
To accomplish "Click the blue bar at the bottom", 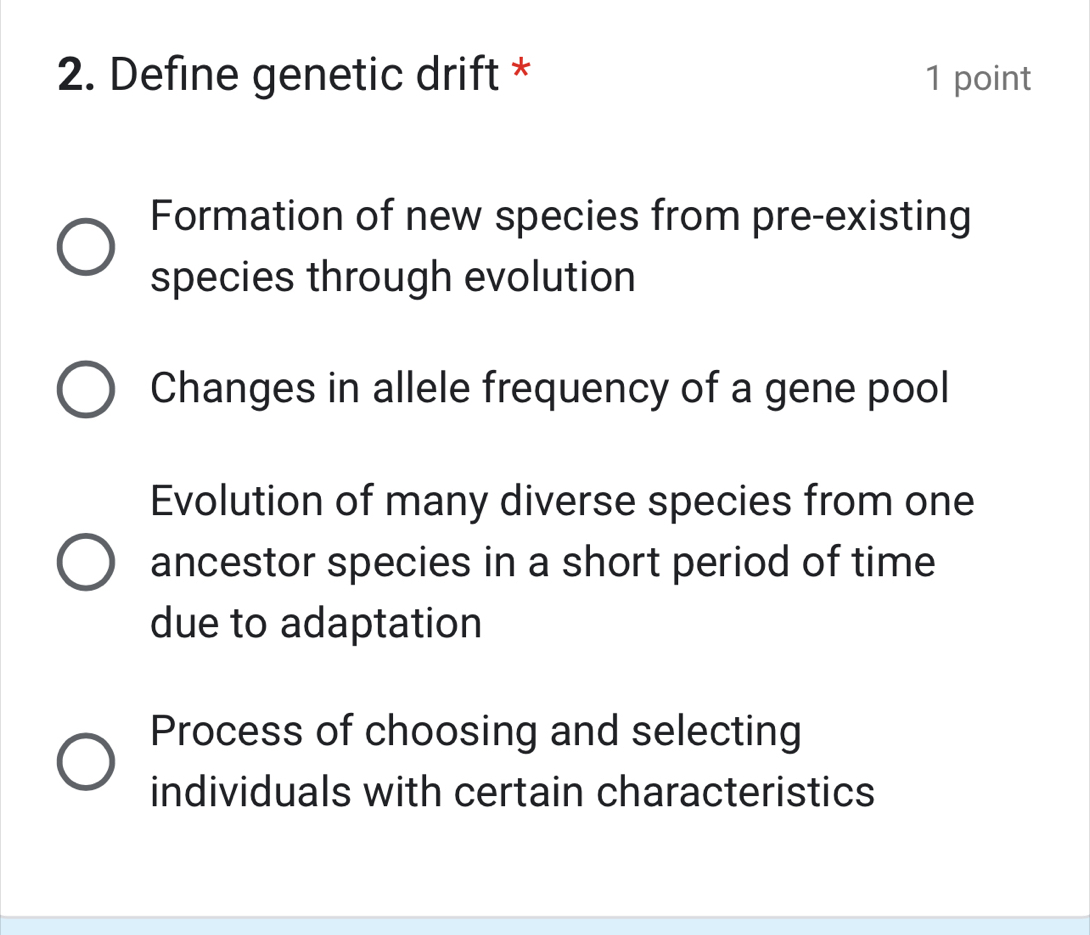I will coord(545,926).
